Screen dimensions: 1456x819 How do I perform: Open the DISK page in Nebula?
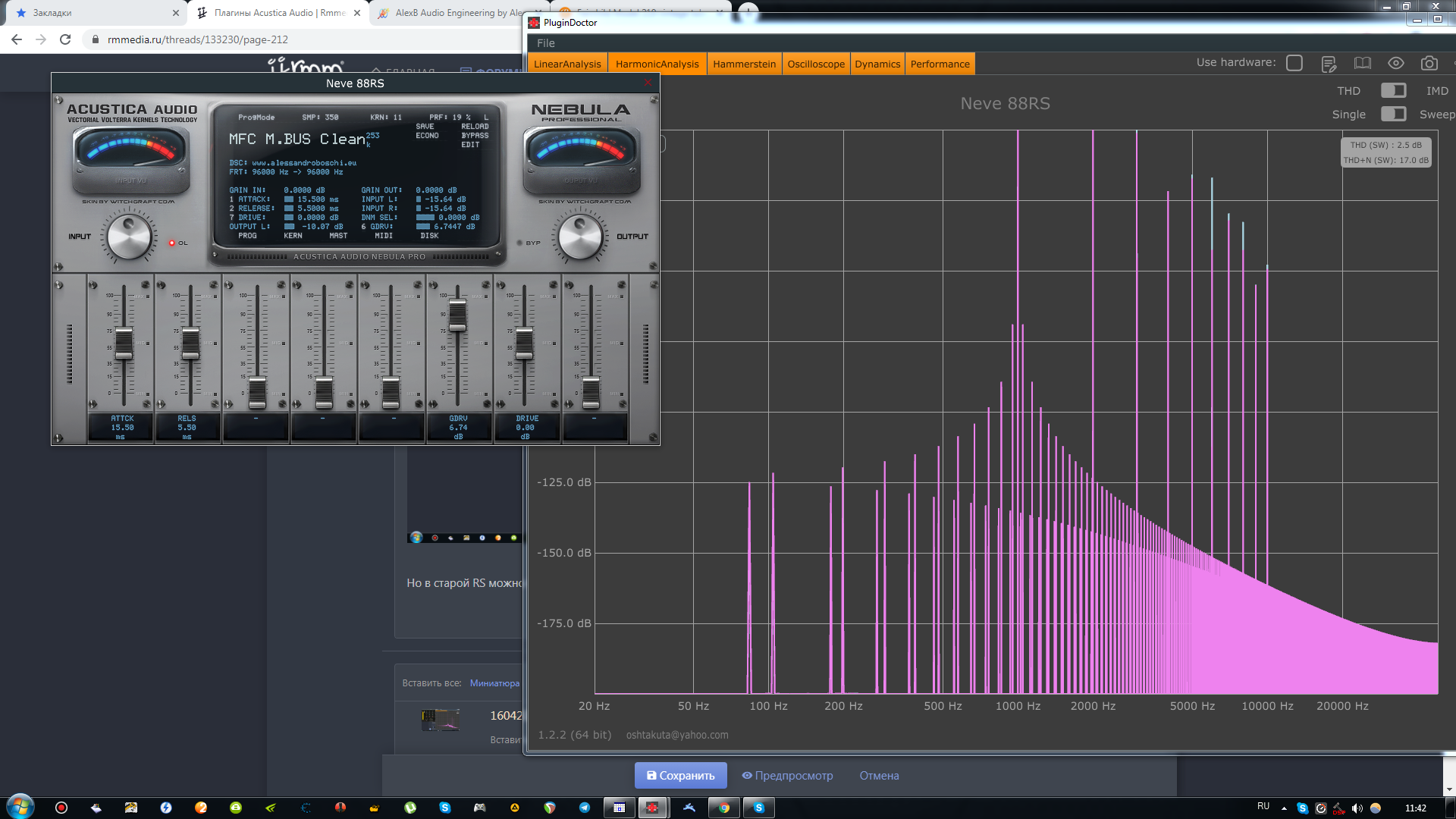pos(429,236)
